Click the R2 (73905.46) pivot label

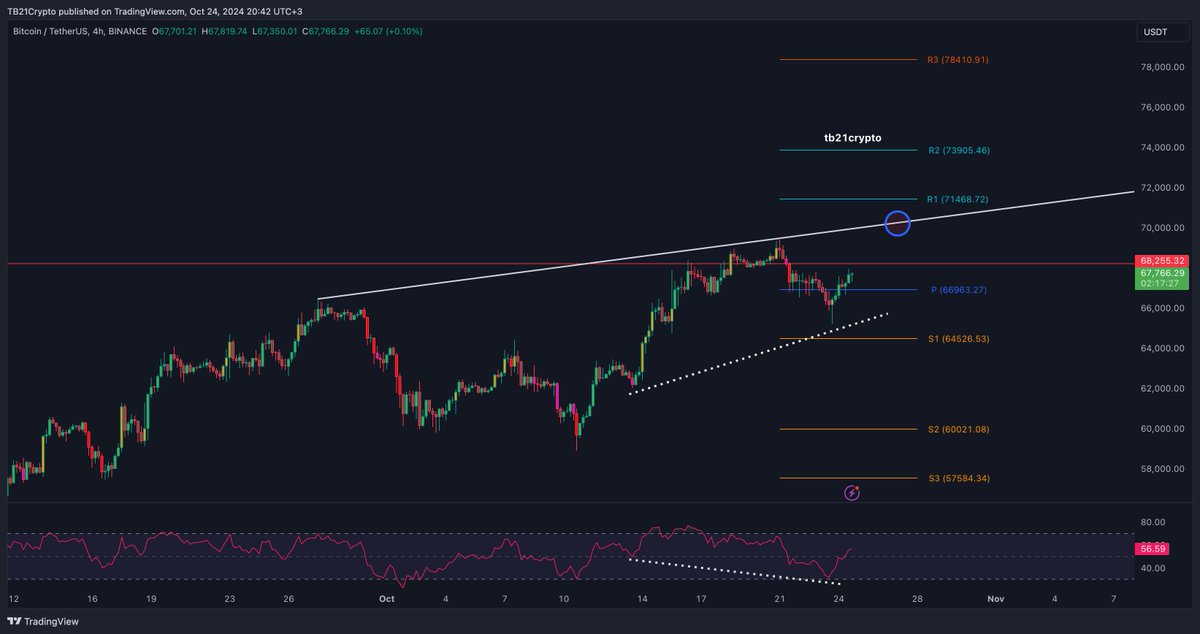coord(958,150)
